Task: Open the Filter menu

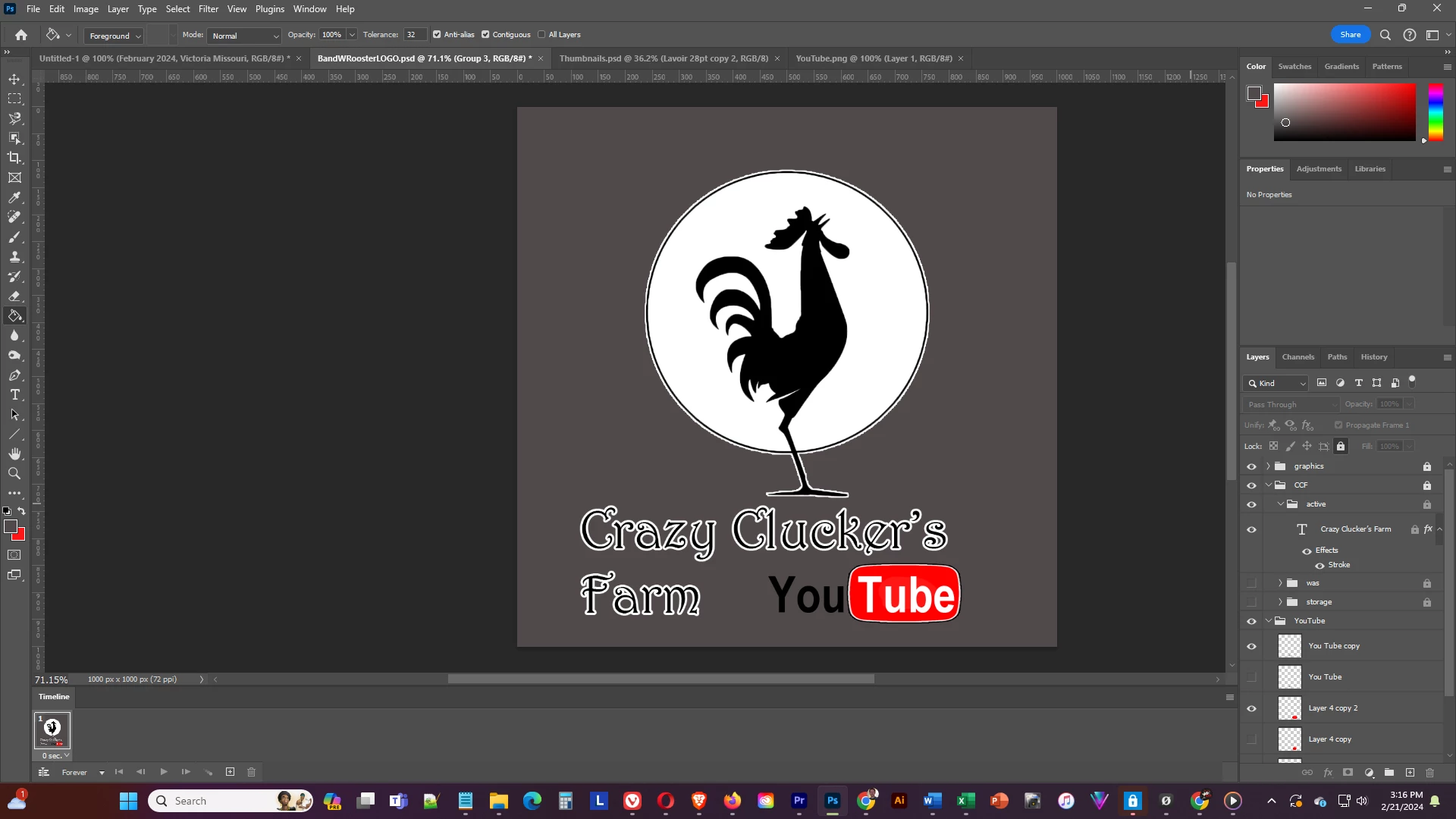Action: pyautogui.click(x=208, y=9)
